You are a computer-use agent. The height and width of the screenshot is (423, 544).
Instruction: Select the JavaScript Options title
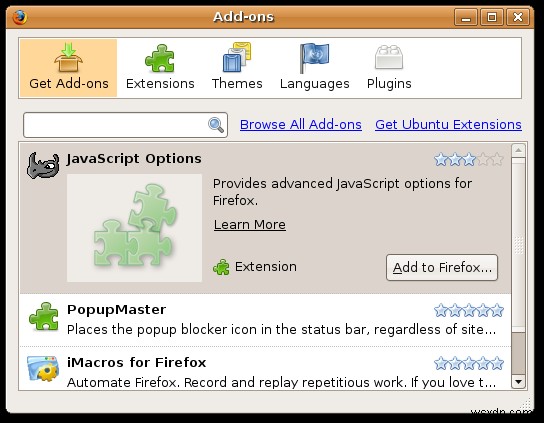tap(134, 159)
